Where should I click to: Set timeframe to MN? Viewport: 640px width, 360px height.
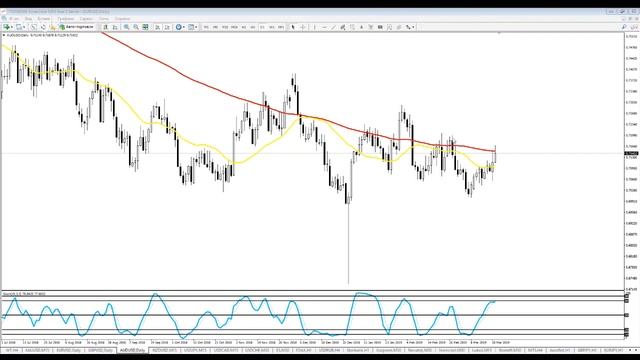[281, 27]
